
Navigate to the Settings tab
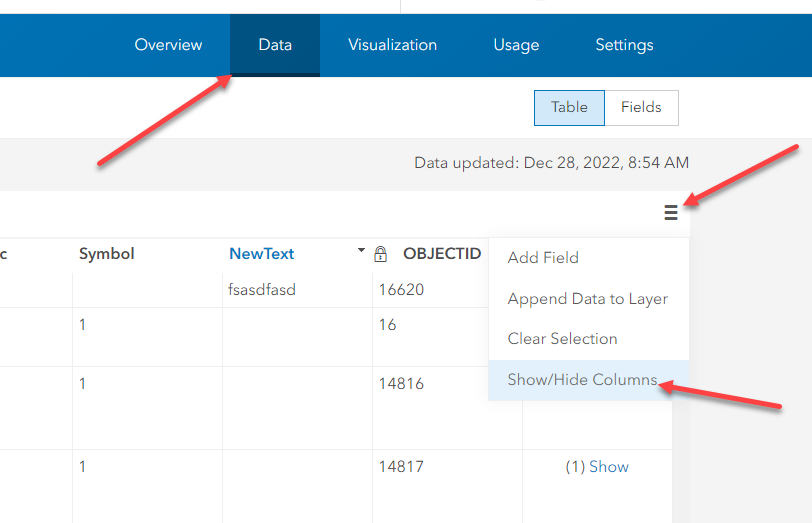(624, 45)
